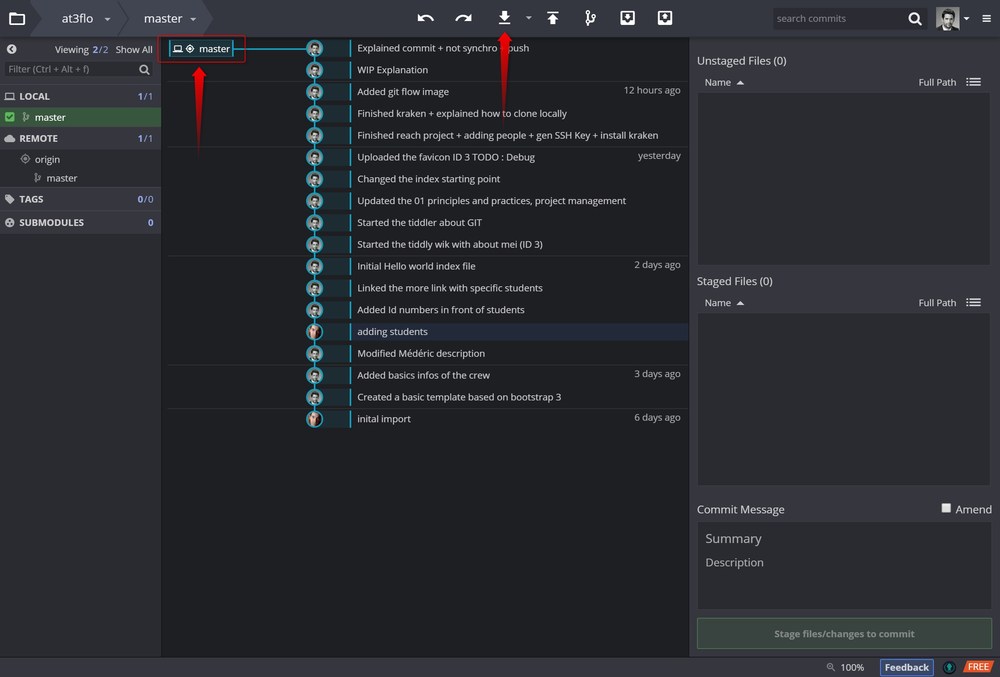Click Show All in the left panel
The width and height of the screenshot is (1000, 677).
coord(134,49)
